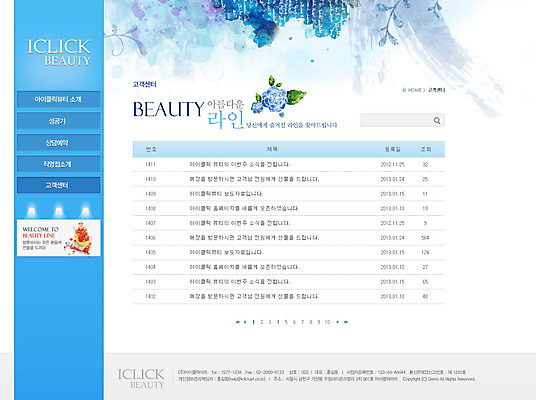Go to previous page with single-left arrow
Image resolution: width=536 pixels, height=400 pixels.
[x=245, y=322]
